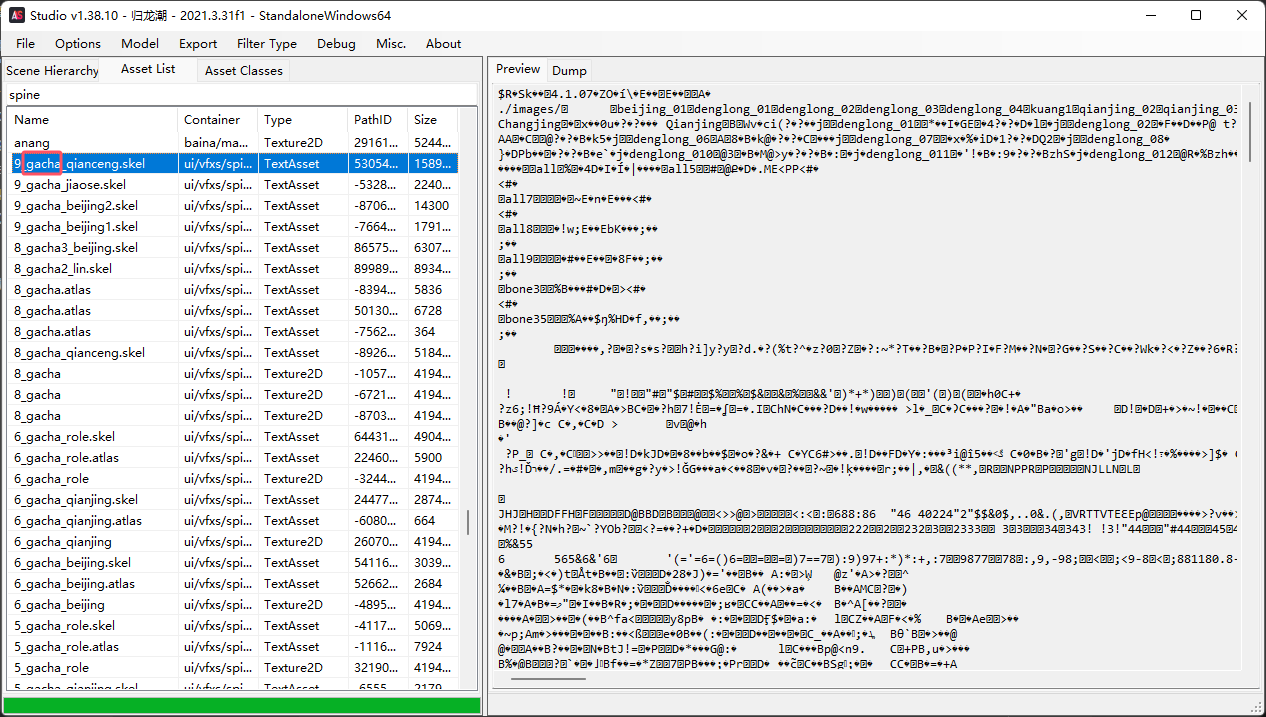
Task: Select the 6_gacha_qianjing.skel row
Action: [x=234, y=499]
